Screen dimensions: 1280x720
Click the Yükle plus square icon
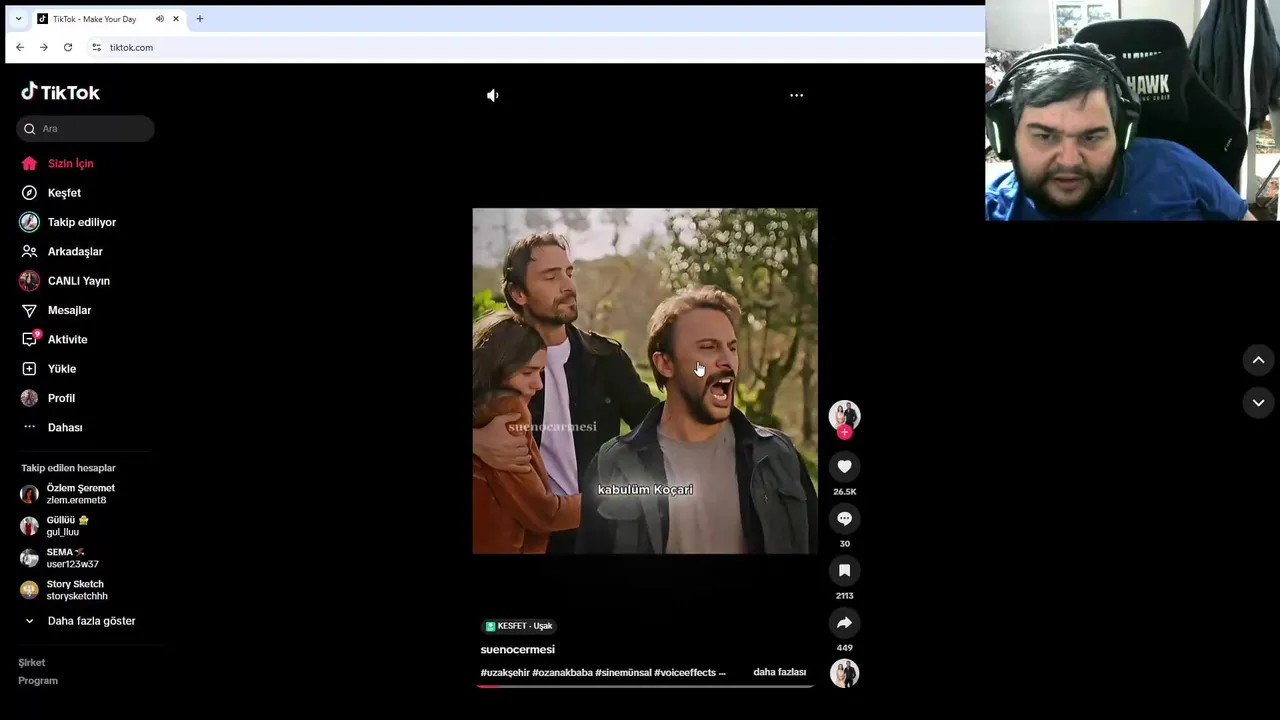(x=29, y=369)
